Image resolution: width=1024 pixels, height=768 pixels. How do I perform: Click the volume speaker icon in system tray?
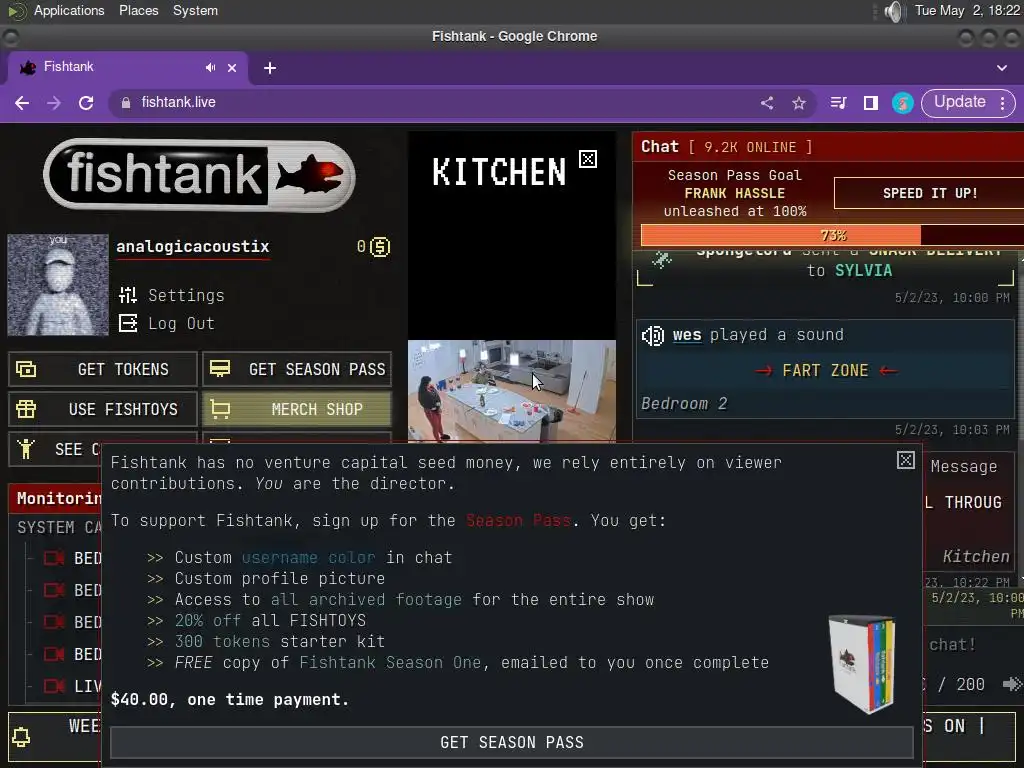click(893, 11)
